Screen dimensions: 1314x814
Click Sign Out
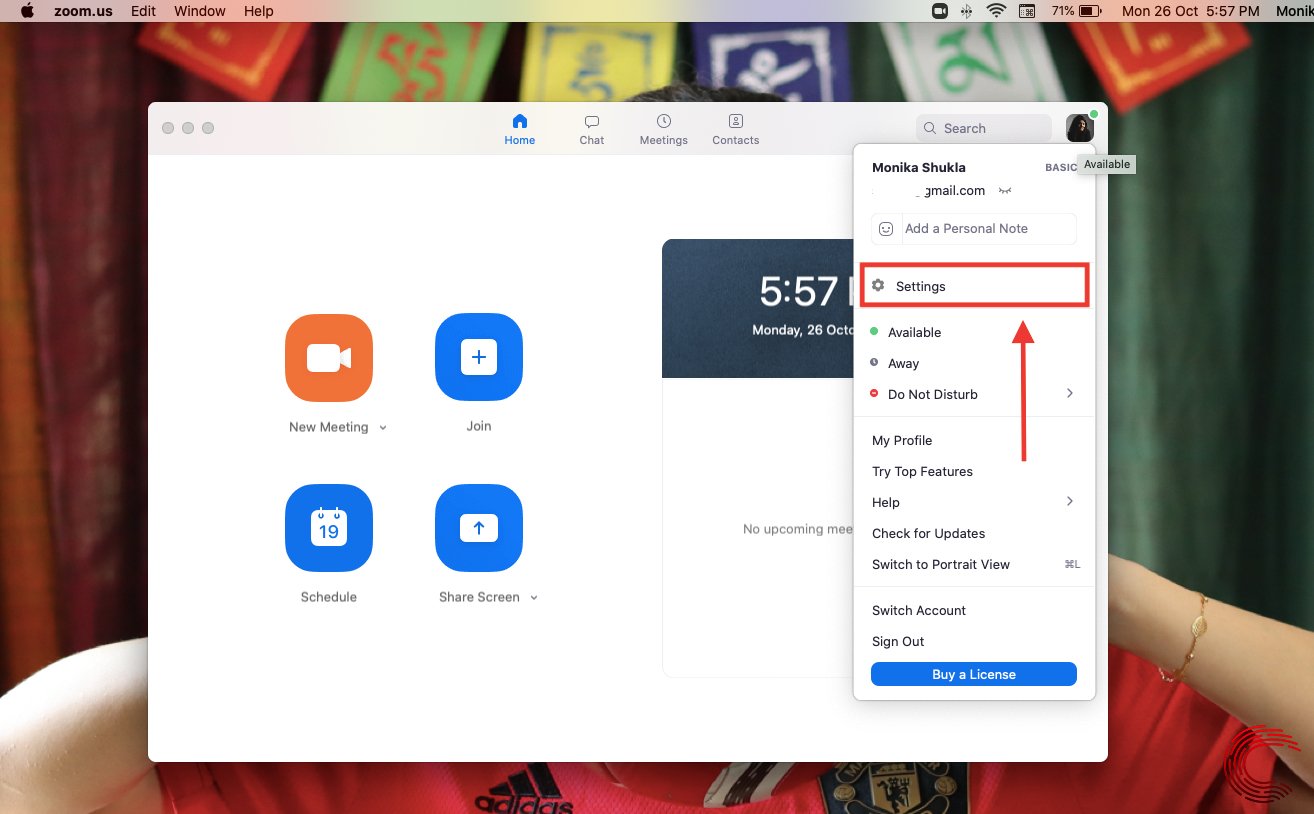coord(897,641)
